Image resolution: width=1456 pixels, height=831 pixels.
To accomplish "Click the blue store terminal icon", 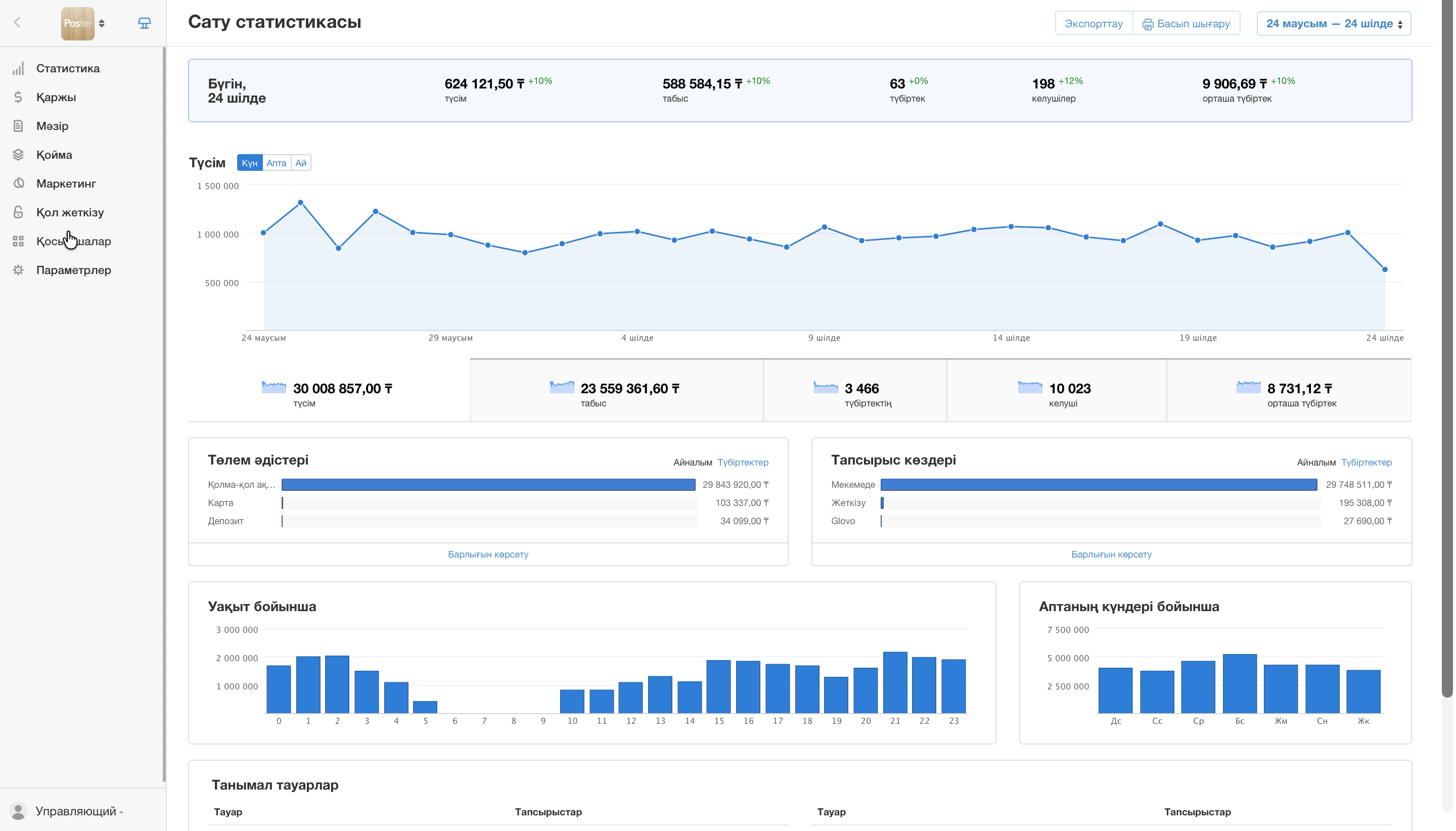I will [x=145, y=23].
